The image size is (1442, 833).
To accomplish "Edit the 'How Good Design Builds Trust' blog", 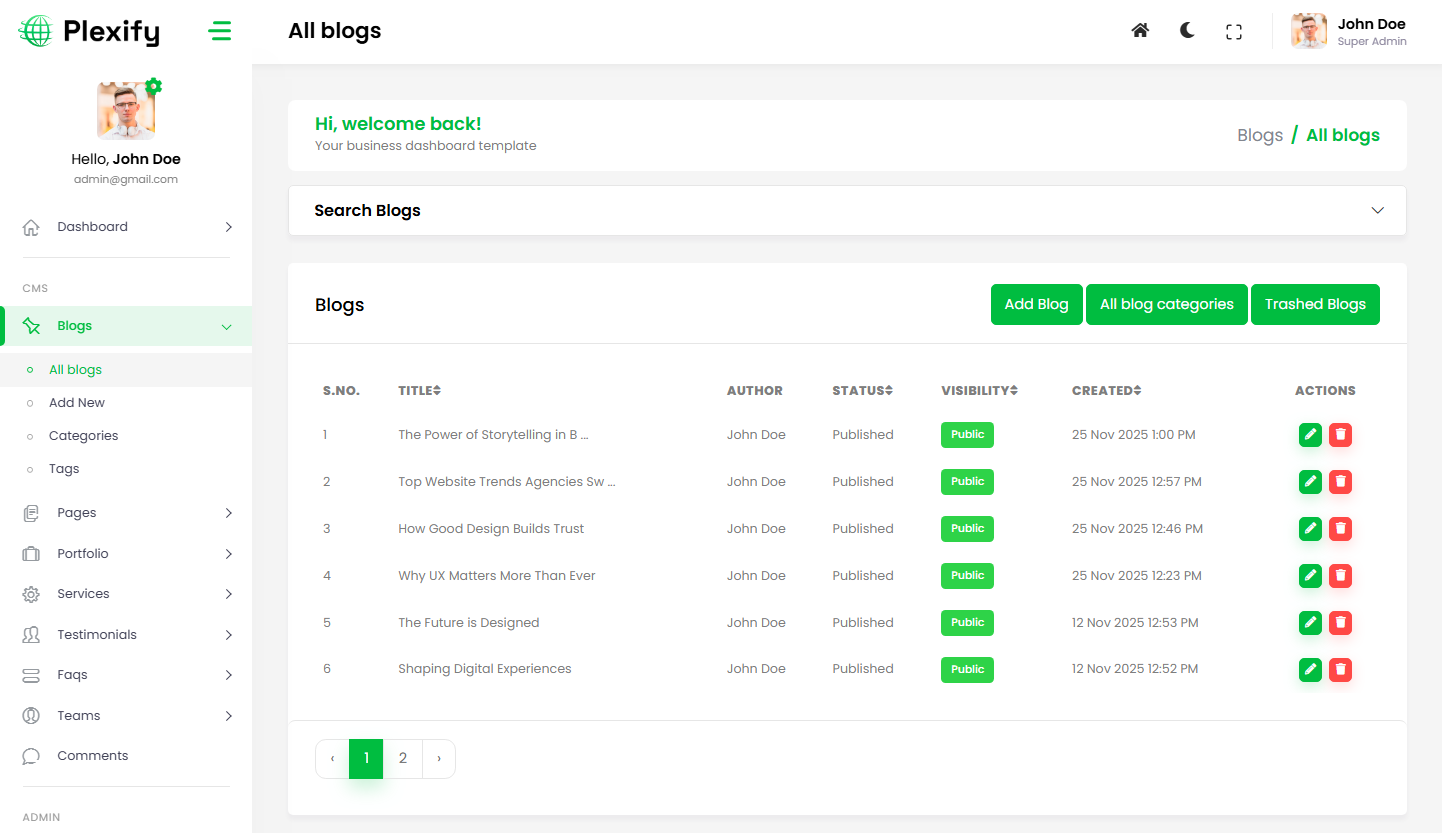I will 1310,529.
